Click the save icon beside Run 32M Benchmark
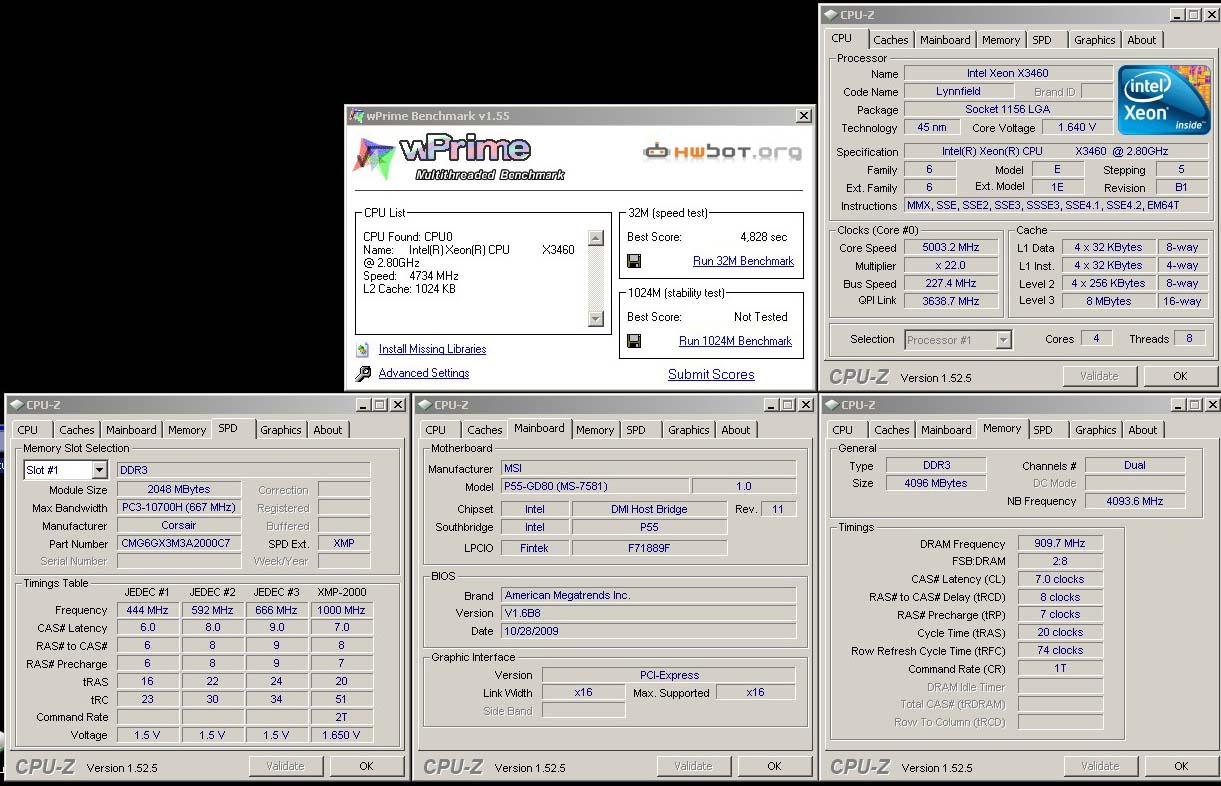 point(634,261)
